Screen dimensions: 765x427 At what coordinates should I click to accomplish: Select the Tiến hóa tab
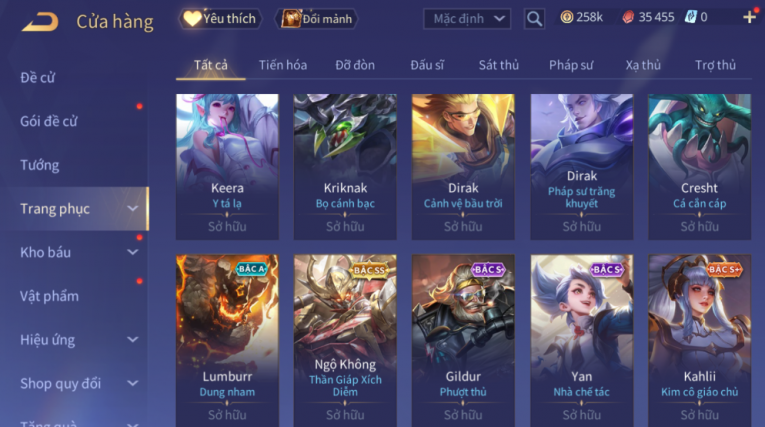tap(283, 65)
